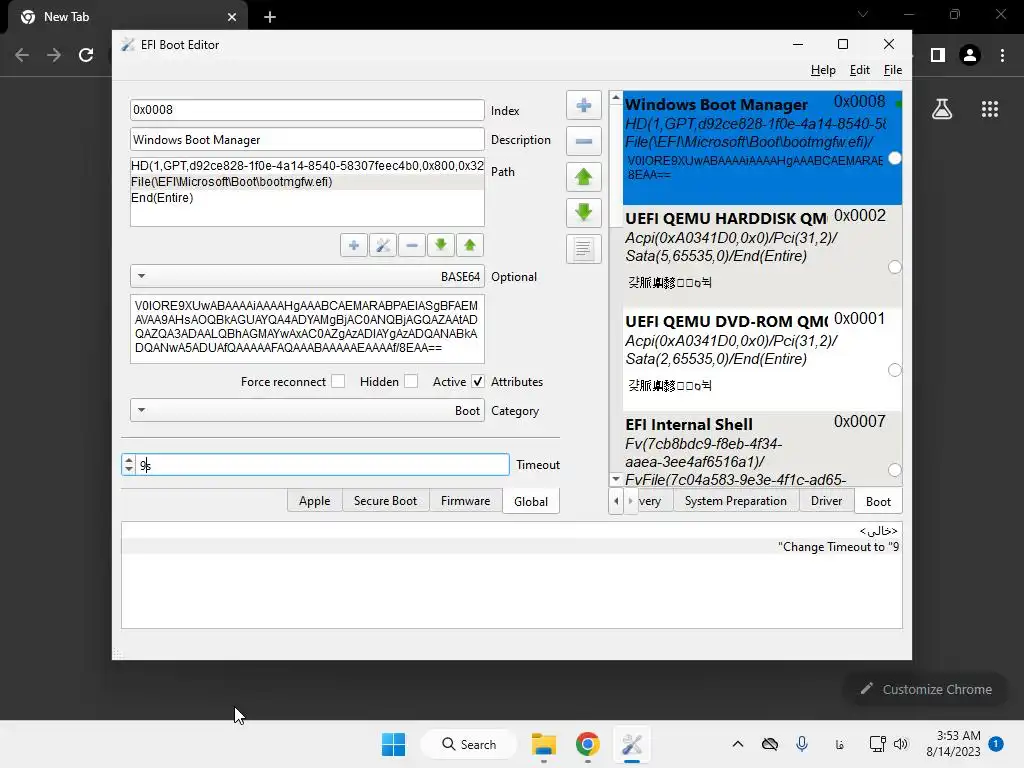Open the File menu
This screenshot has height=768, width=1024.
[893, 70]
